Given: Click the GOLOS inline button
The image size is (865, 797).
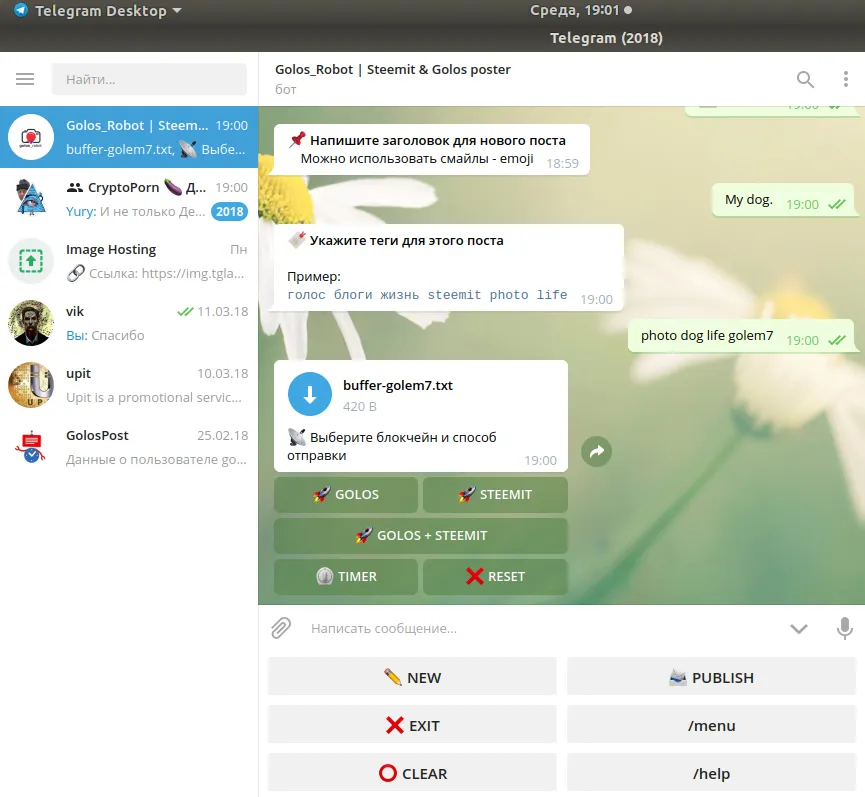Looking at the screenshot, I should [346, 495].
